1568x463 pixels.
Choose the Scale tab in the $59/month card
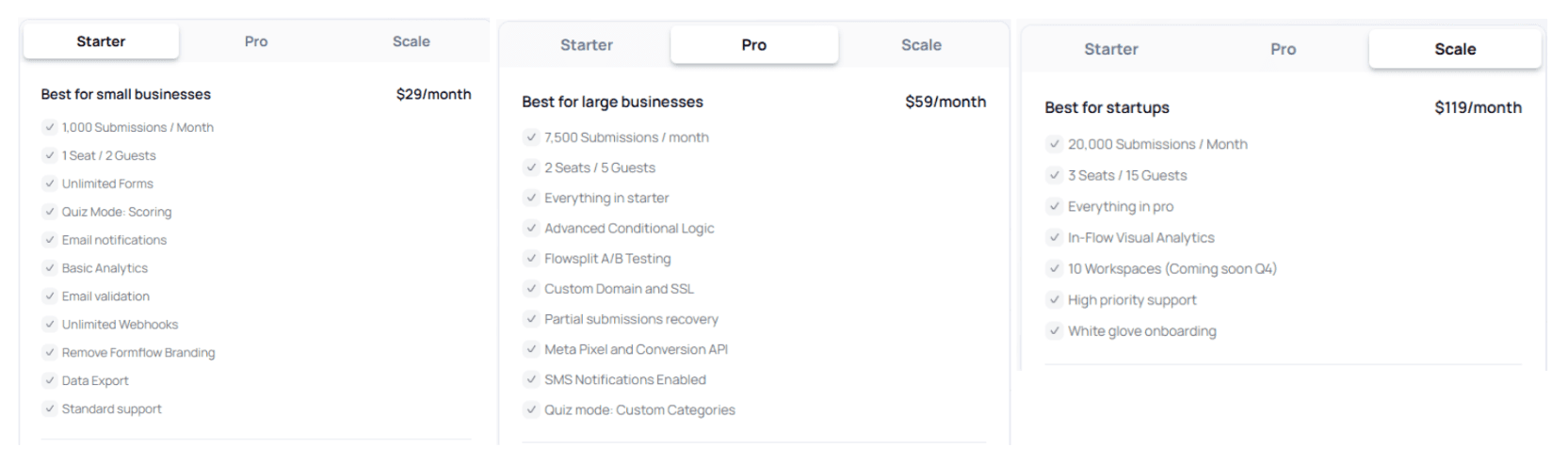(x=921, y=45)
